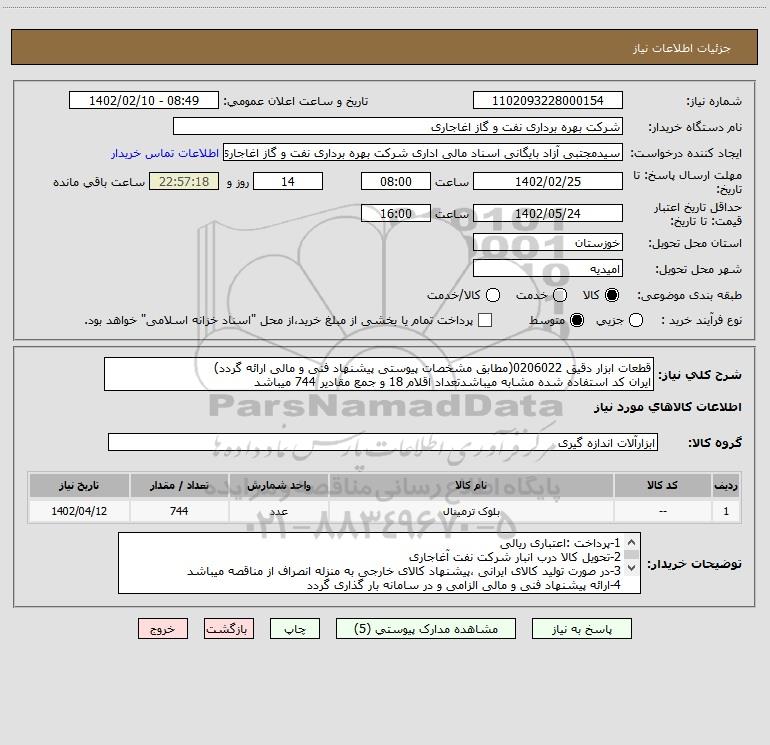Viewport: 770px width, 745px height.
Task: Click goods group field 'ابزارآلات اندازه گیری'
Action: click(x=383, y=442)
